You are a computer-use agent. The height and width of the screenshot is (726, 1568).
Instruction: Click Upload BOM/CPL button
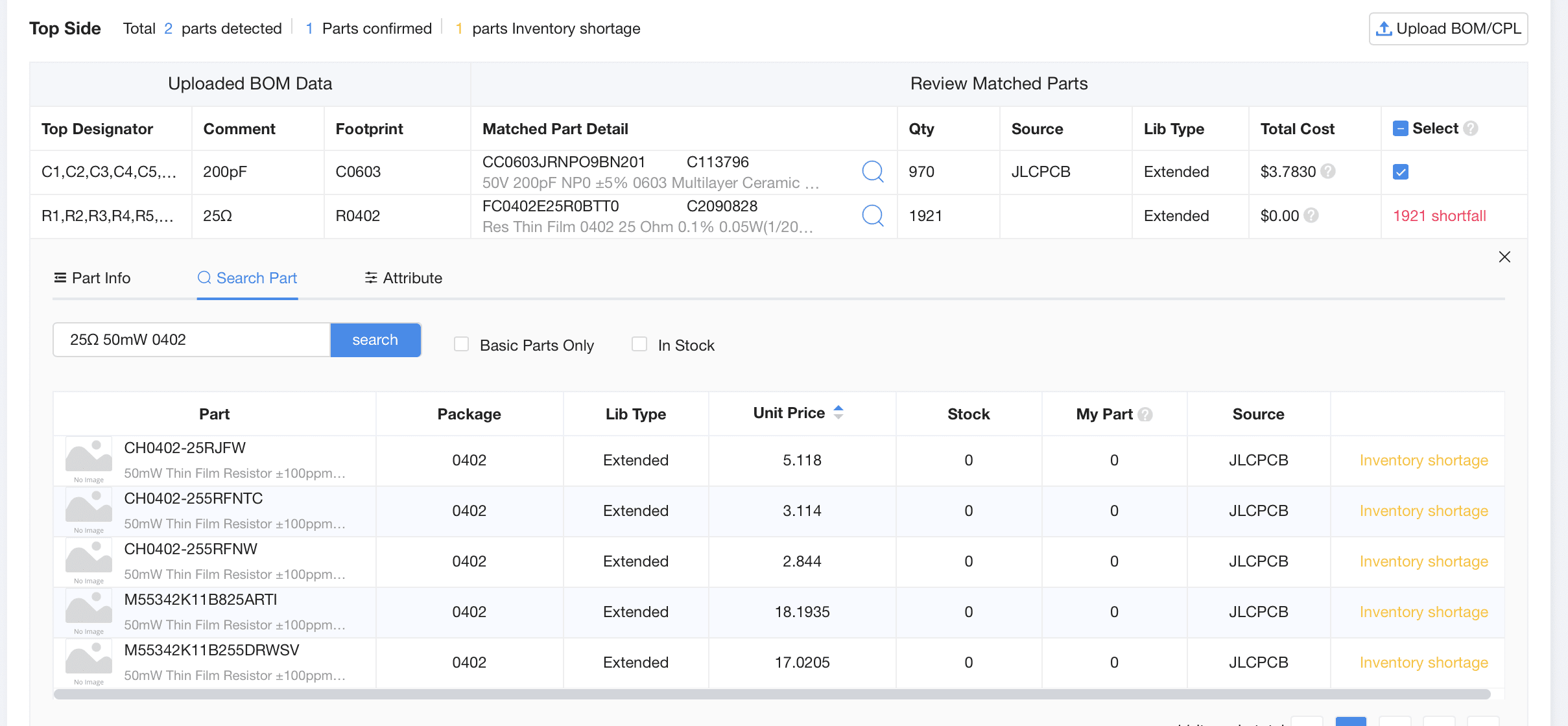1448,29
